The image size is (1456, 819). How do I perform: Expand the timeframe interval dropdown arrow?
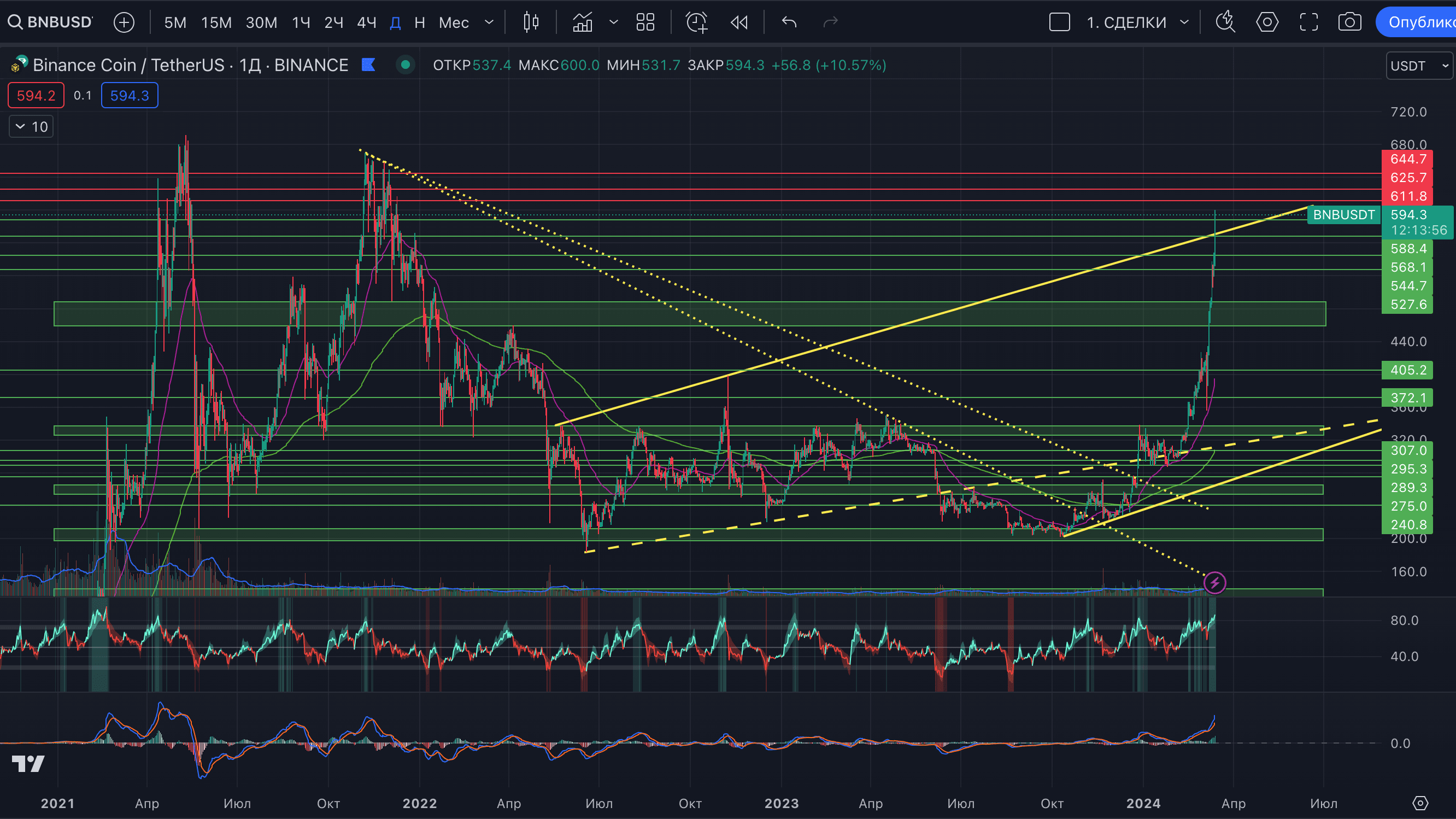[490, 22]
